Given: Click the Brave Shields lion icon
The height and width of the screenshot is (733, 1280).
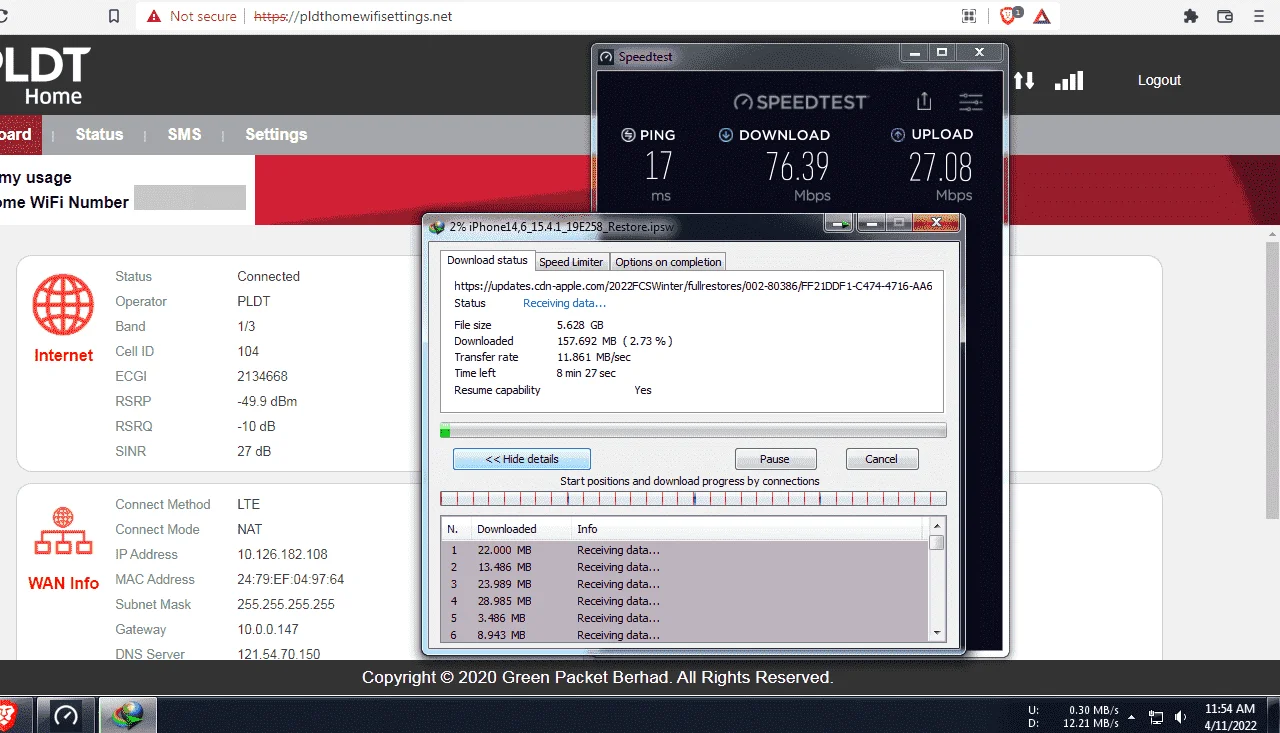Looking at the screenshot, I should coord(1009,16).
